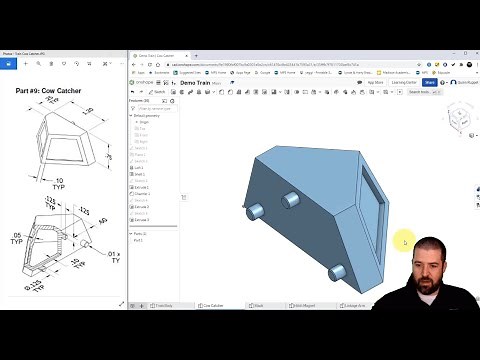
Task: Select the Chamfer tool icon
Action: click(230, 92)
